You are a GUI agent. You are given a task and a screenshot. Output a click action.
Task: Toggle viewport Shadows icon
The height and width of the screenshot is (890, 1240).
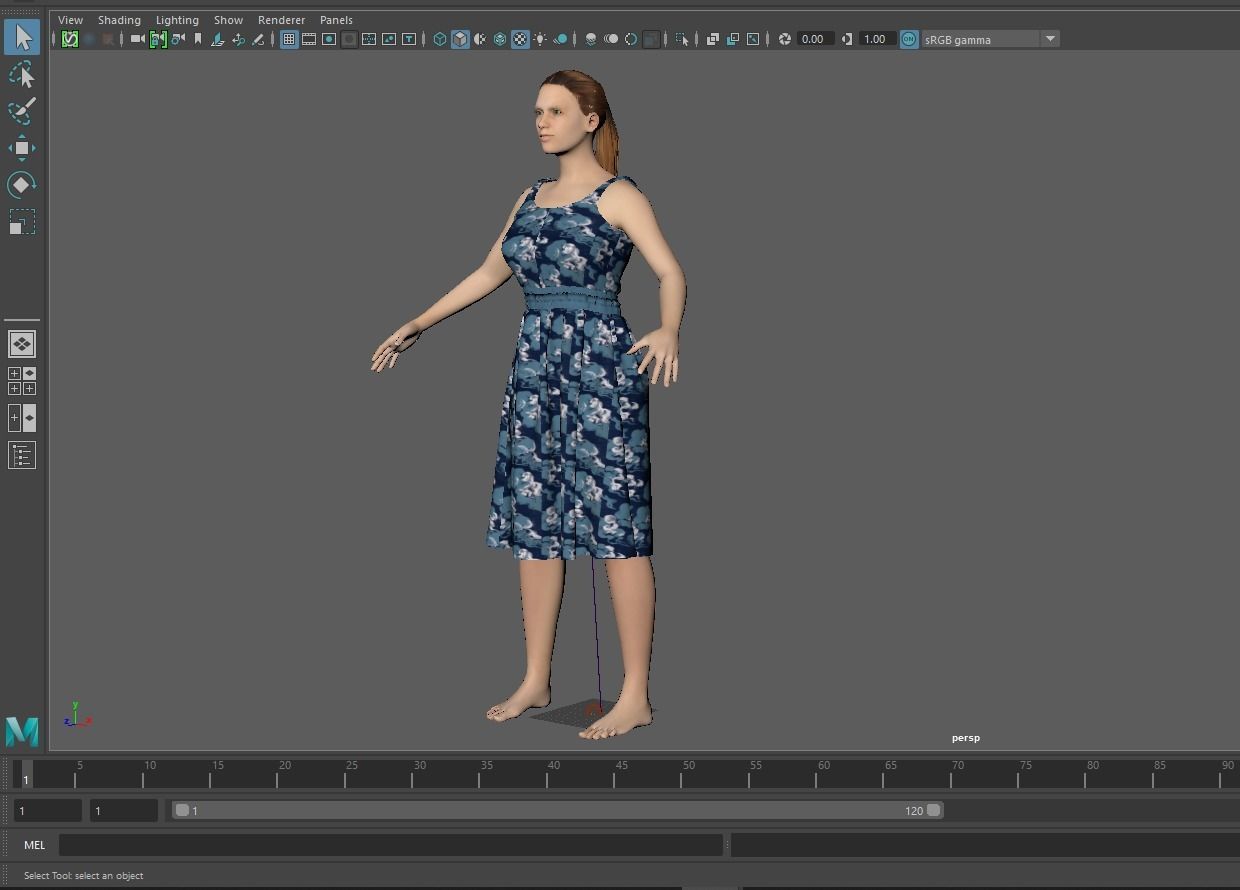click(561, 39)
